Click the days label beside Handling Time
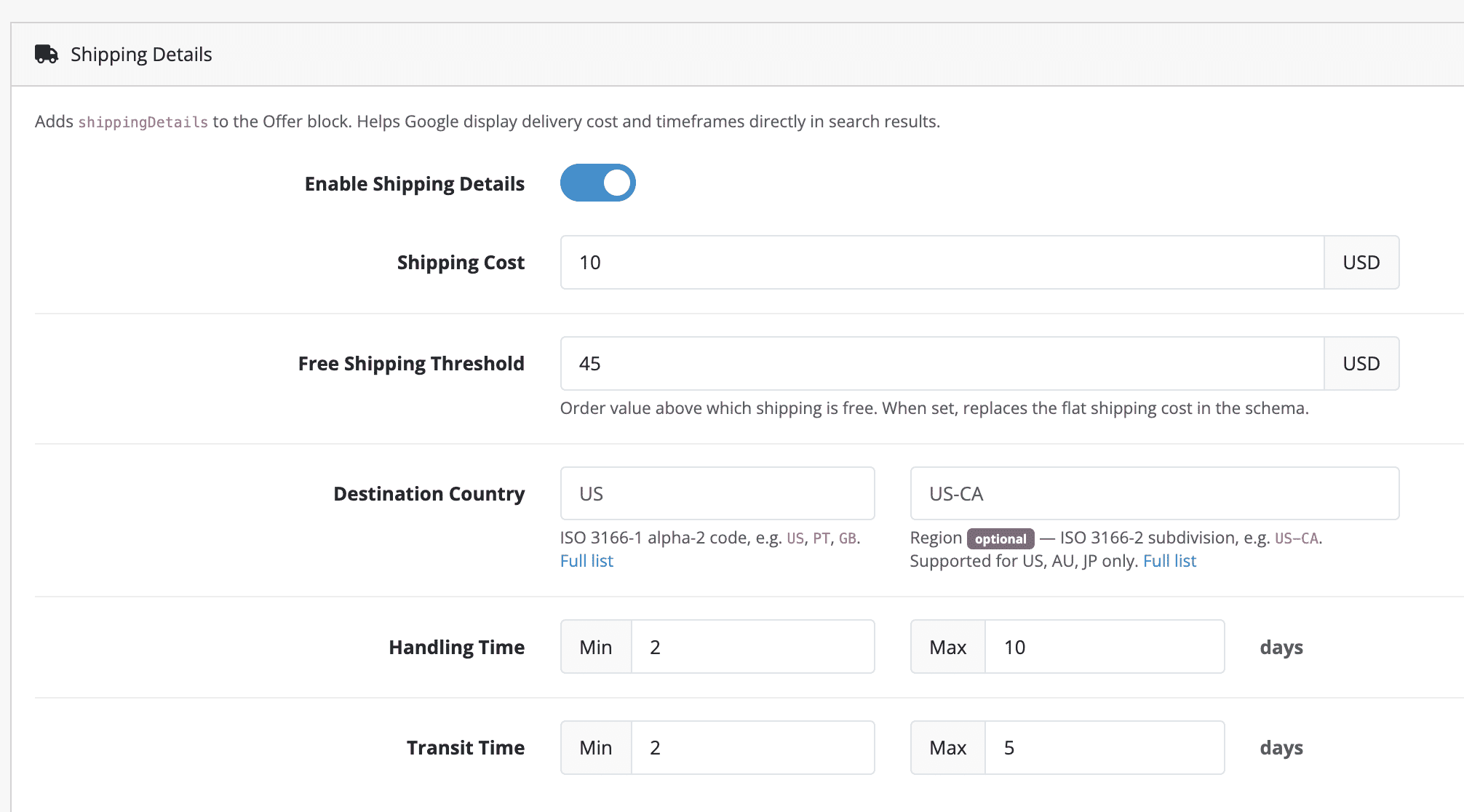Image resolution: width=1464 pixels, height=812 pixels. coord(1281,647)
